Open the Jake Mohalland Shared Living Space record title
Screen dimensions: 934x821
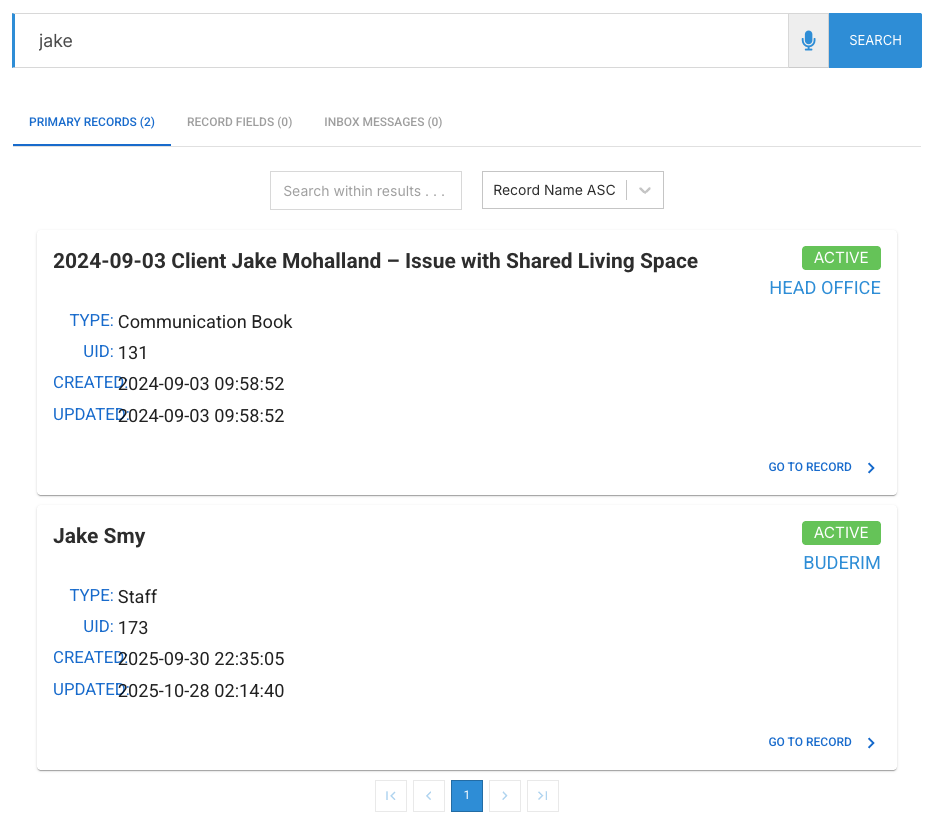[x=375, y=261]
